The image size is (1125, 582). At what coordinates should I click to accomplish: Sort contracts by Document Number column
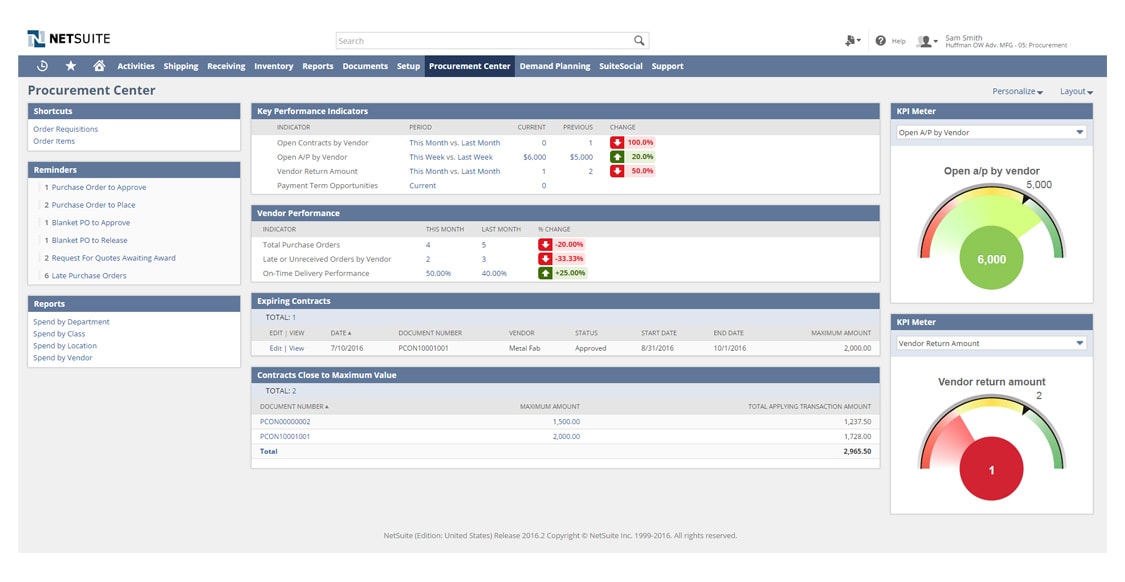[x=294, y=407]
